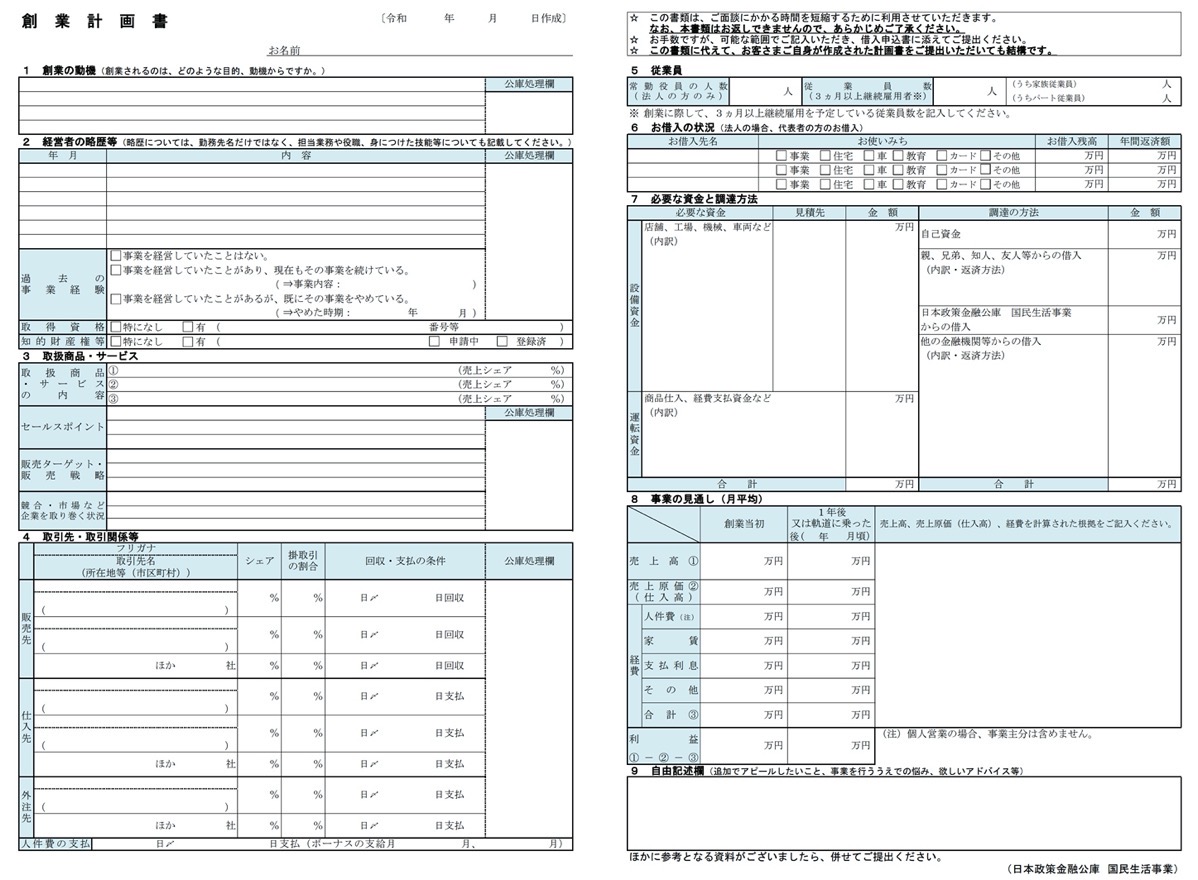Click the 販売先 row label
The height and width of the screenshot is (880, 1198).
click(x=26, y=629)
